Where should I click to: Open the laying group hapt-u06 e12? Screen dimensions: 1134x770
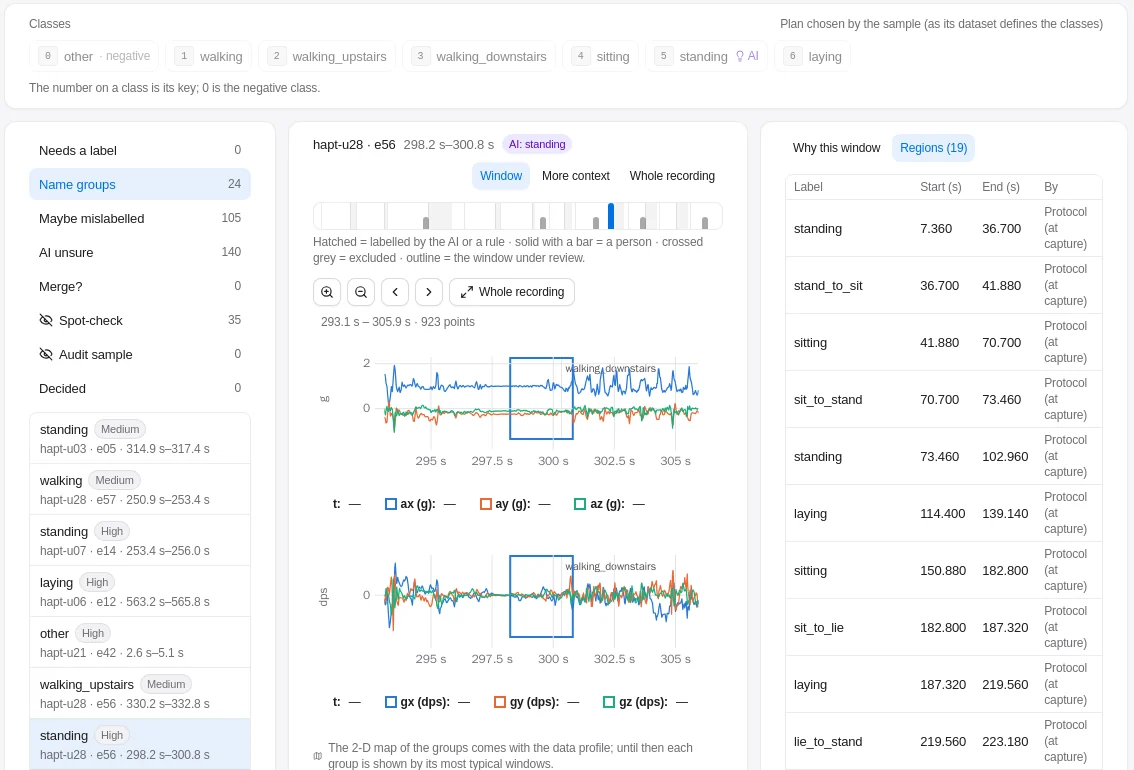[x=140, y=591]
